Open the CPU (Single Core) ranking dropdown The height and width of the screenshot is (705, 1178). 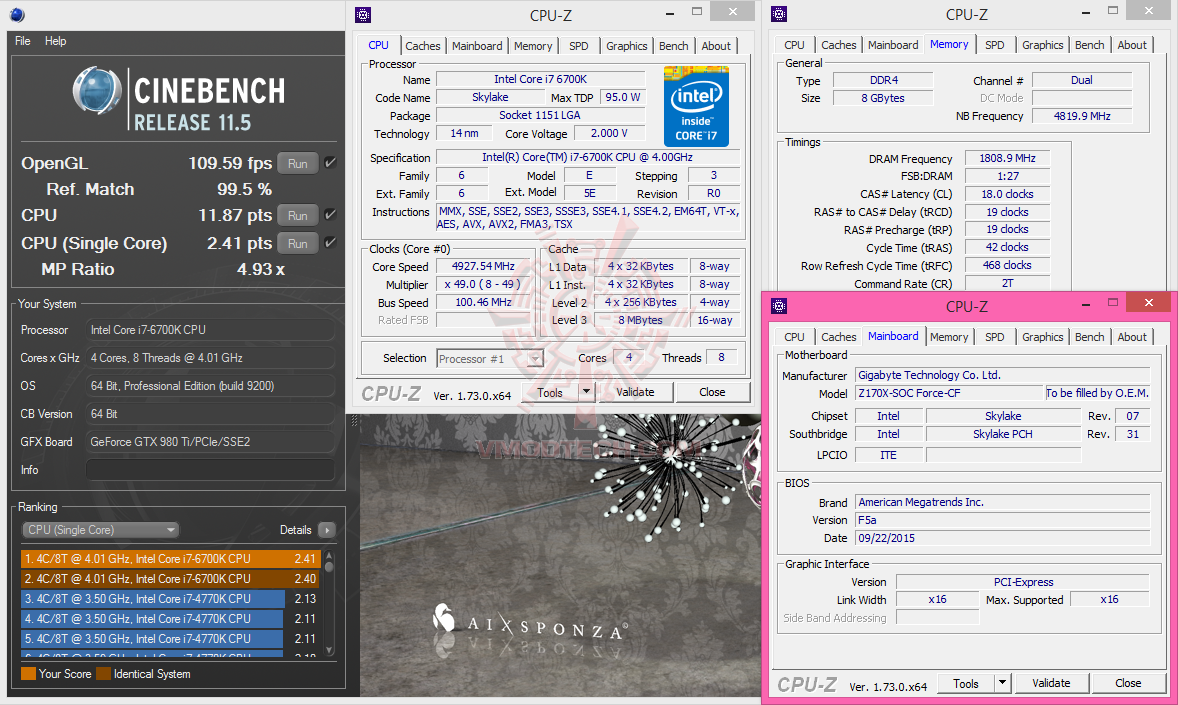point(100,530)
